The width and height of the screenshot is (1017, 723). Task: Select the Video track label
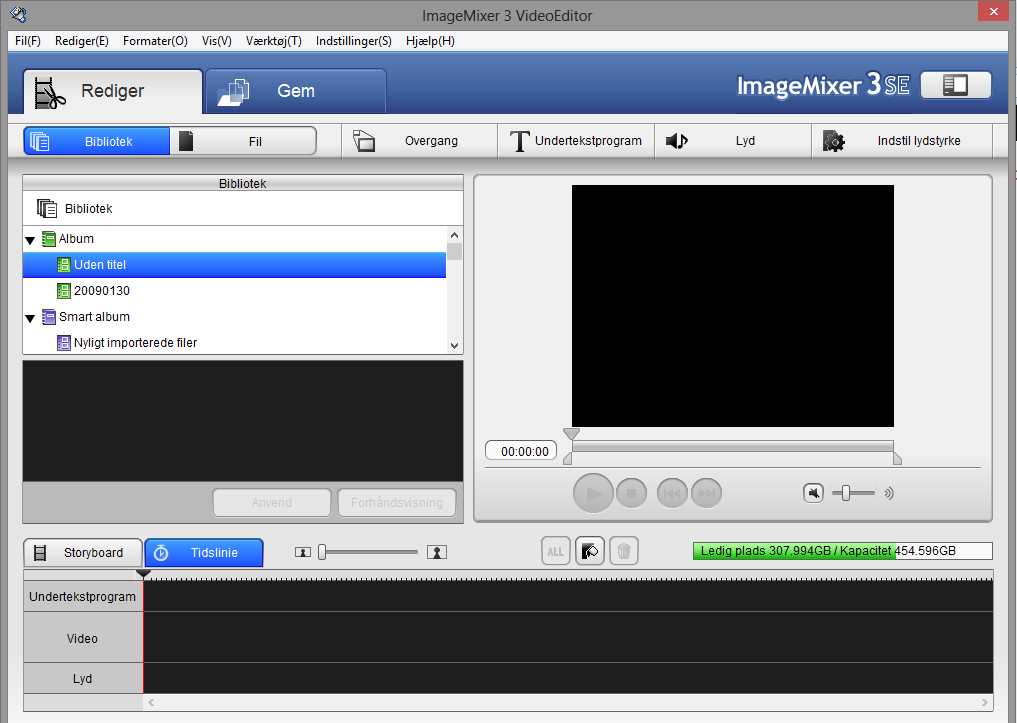click(83, 638)
